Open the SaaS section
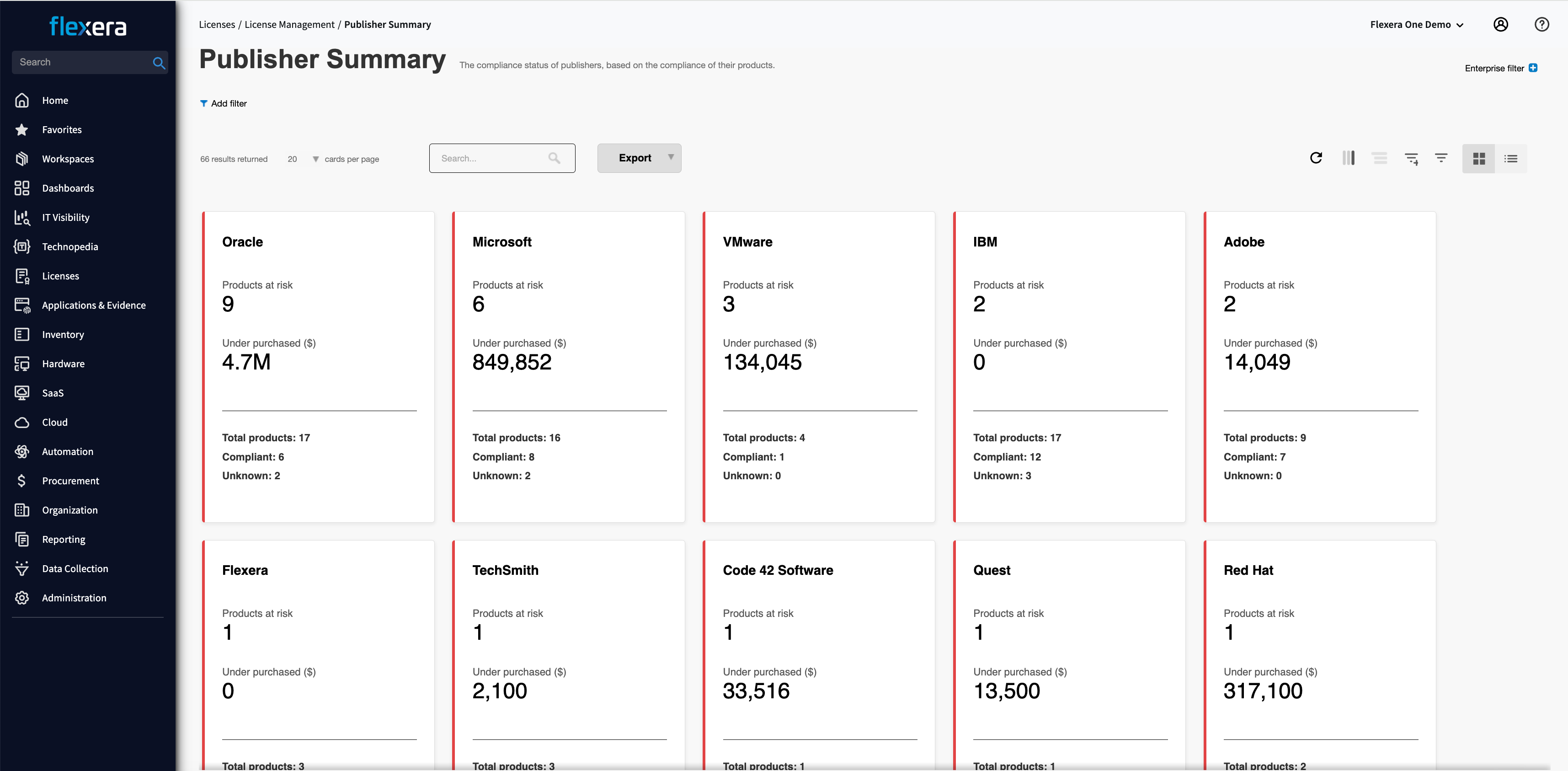 coord(53,393)
